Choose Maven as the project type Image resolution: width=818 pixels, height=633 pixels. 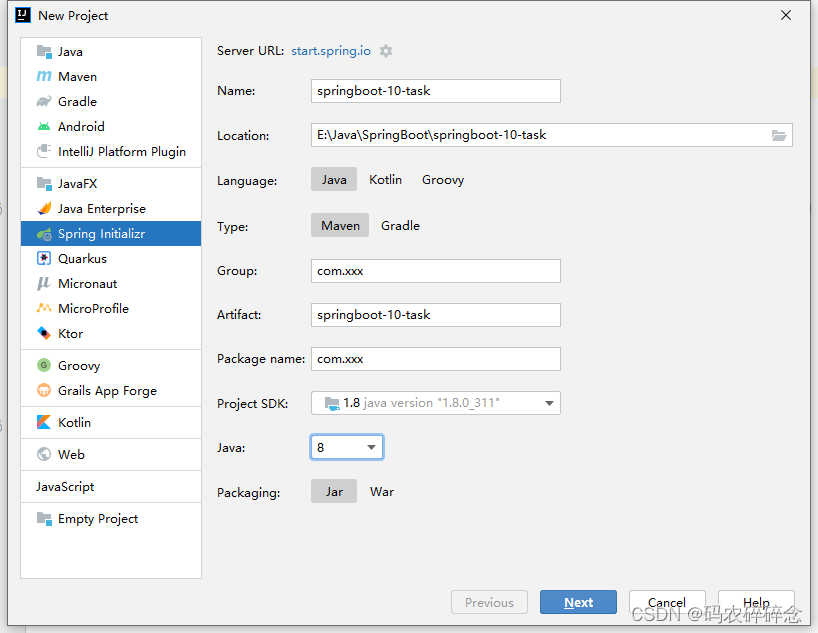[x=340, y=225]
